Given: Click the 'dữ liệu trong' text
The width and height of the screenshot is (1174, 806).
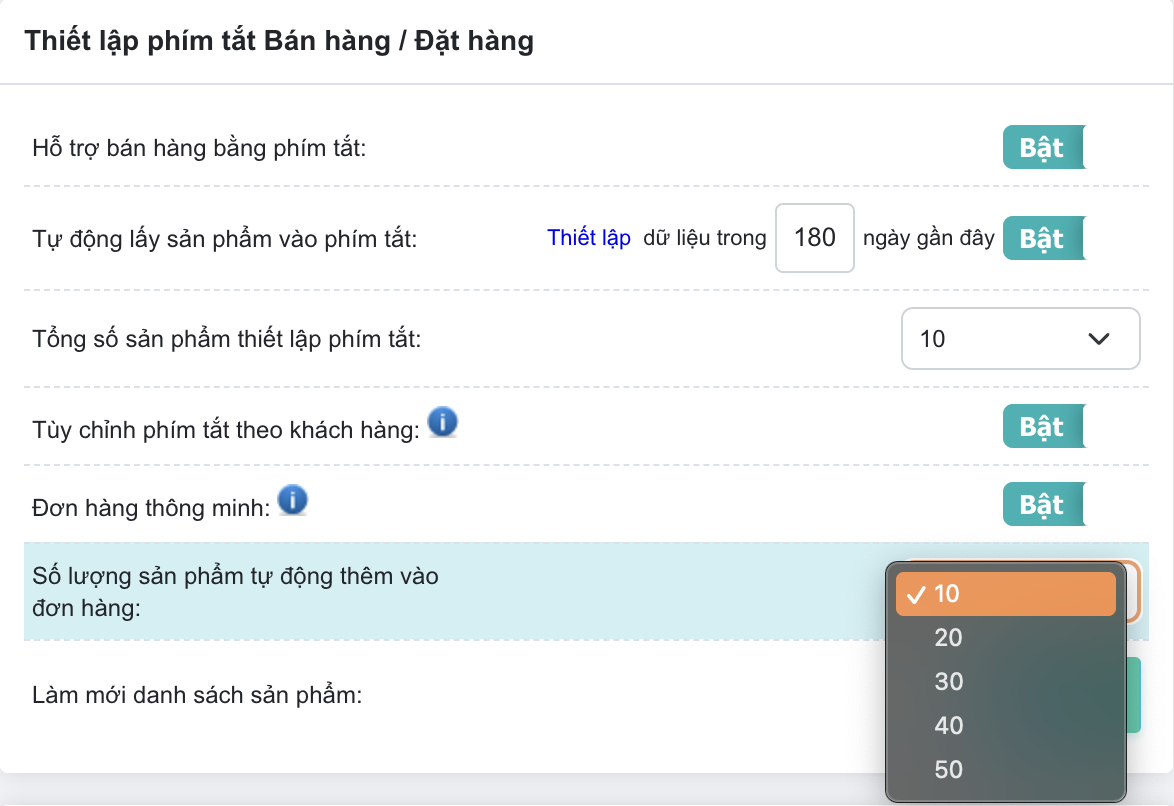Looking at the screenshot, I should tap(705, 238).
